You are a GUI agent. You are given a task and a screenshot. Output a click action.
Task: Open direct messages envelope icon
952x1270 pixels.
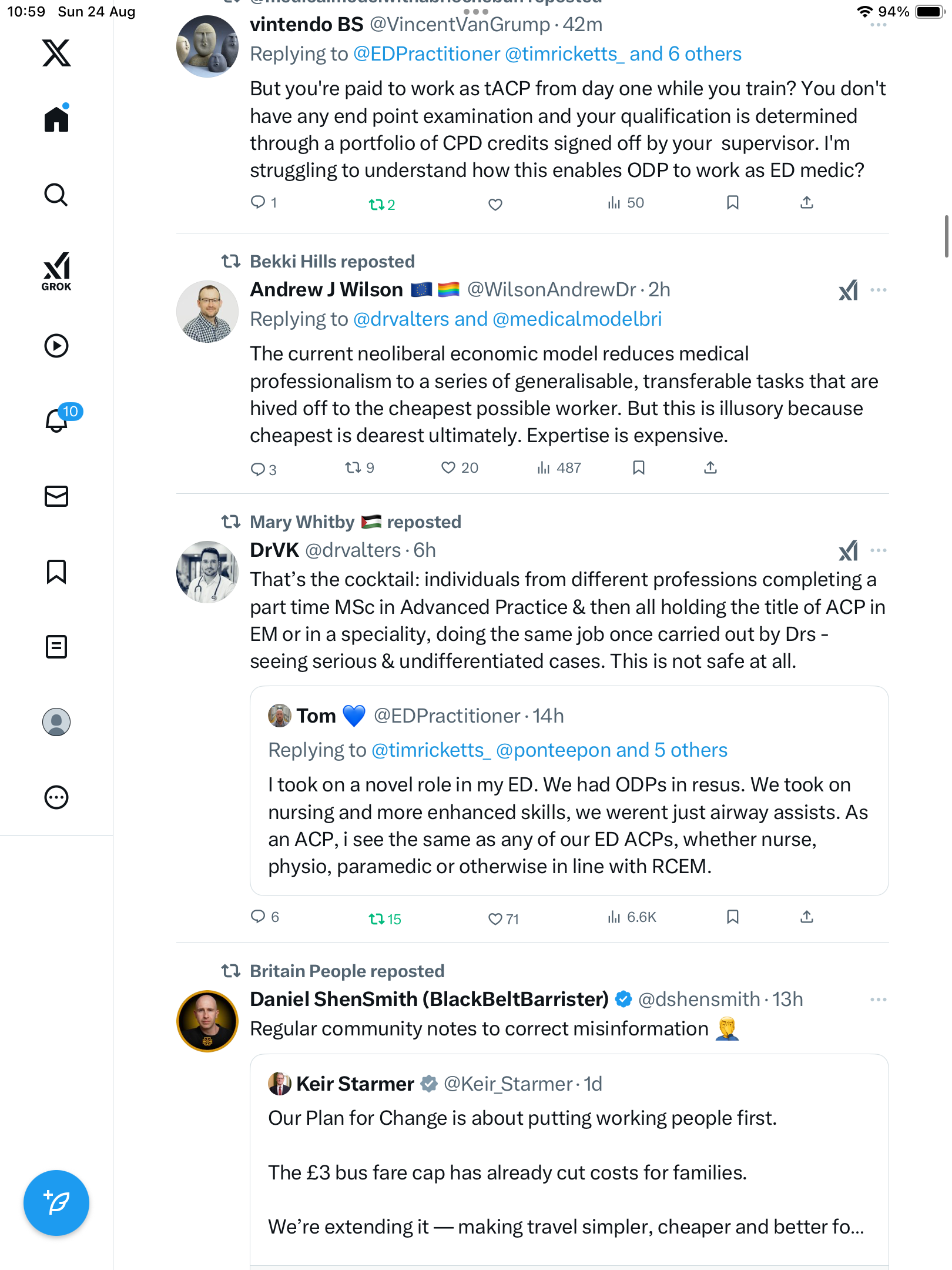pos(56,496)
